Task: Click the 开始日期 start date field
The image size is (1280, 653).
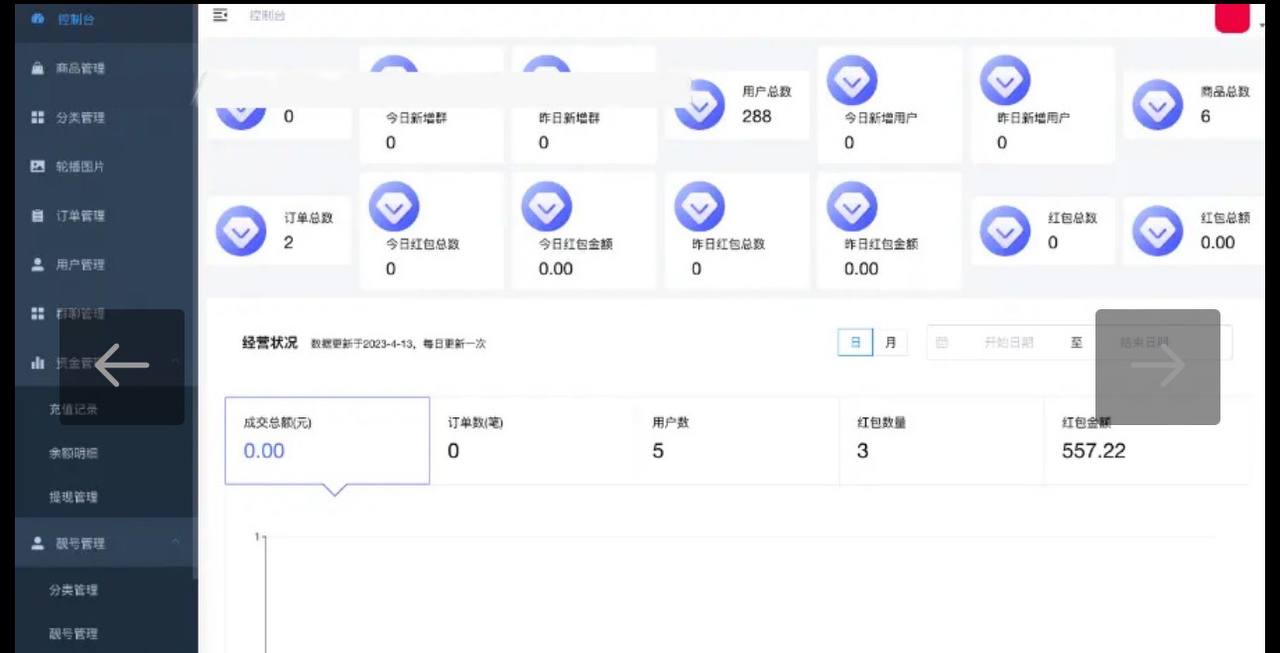Action: coord(1008,343)
